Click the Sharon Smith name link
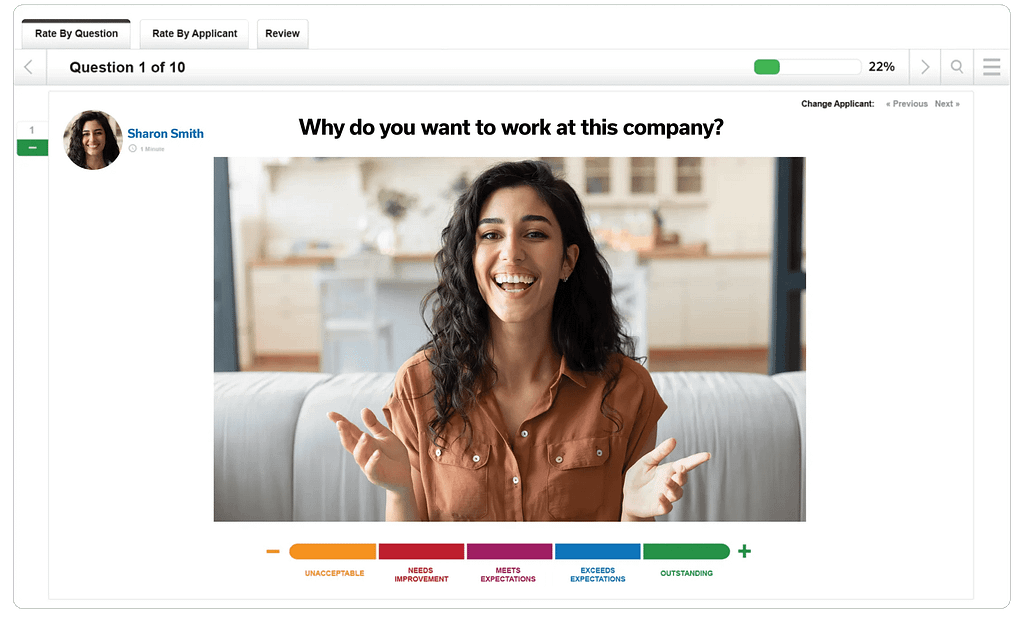The height and width of the screenshot is (621, 1024). (x=165, y=133)
